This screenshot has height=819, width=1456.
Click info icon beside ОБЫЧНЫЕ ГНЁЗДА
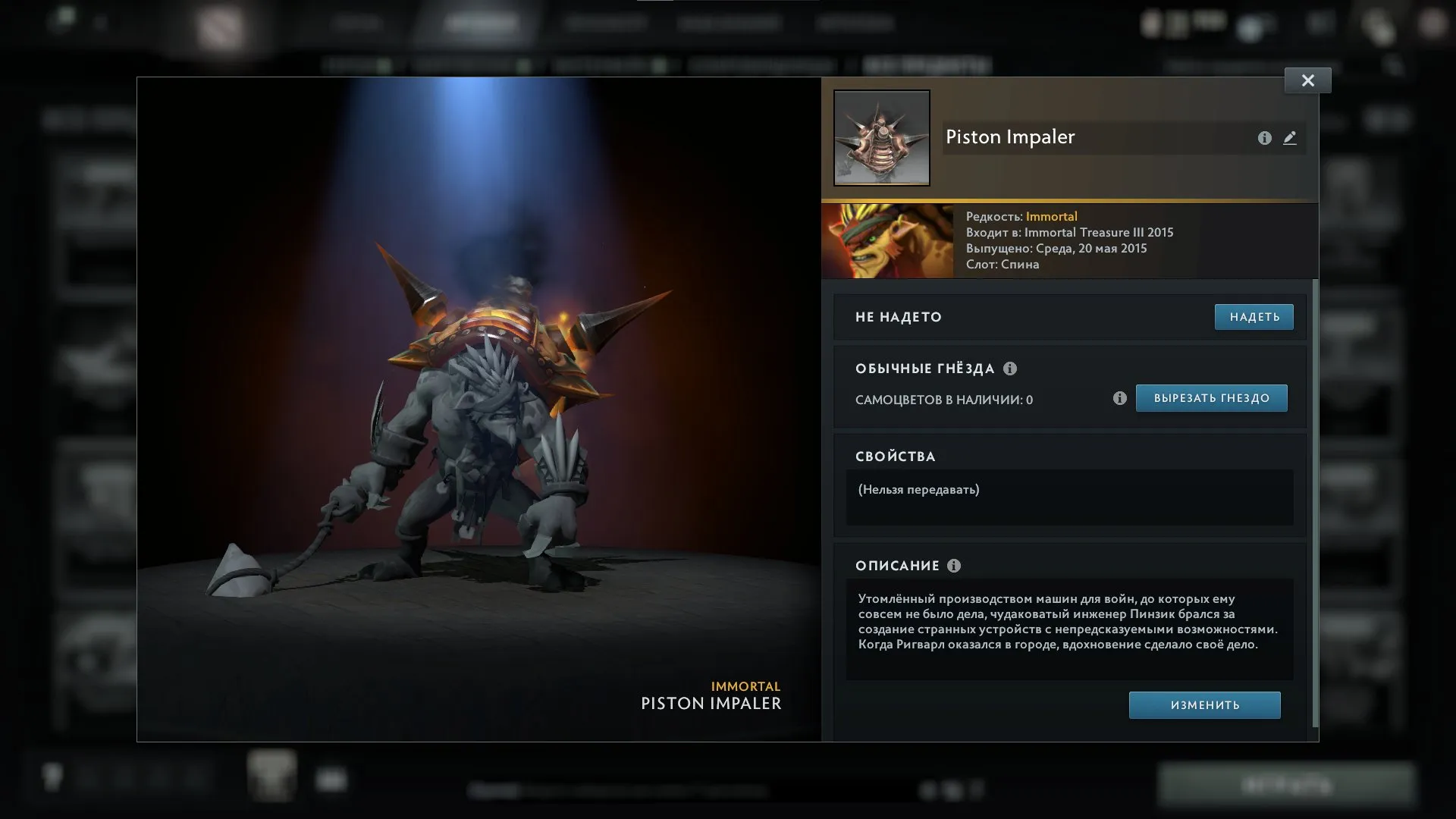(x=1010, y=369)
